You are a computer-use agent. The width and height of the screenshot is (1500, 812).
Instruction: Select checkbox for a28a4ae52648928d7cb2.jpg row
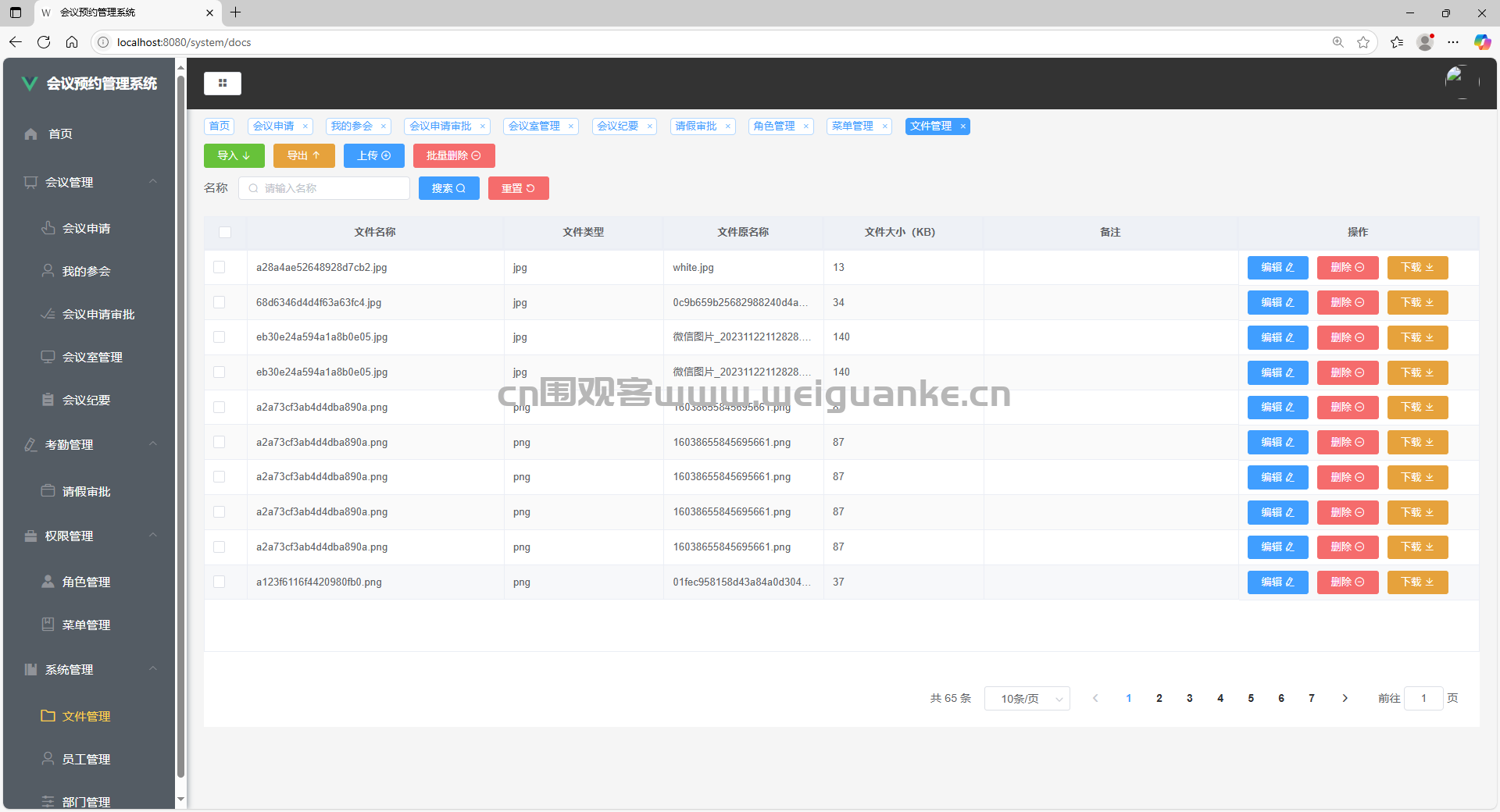(220, 267)
